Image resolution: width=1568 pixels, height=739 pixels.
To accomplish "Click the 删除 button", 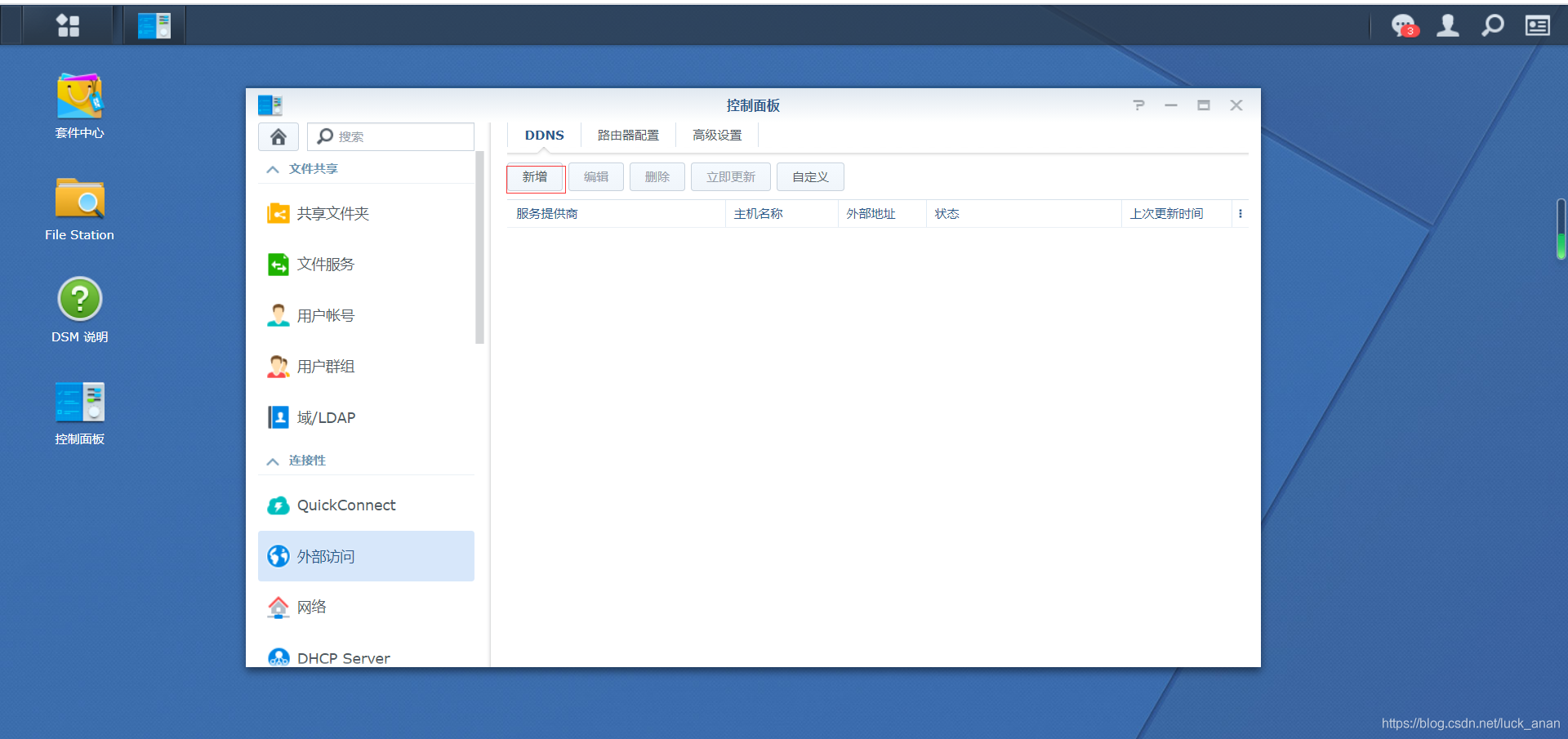I will click(x=657, y=177).
